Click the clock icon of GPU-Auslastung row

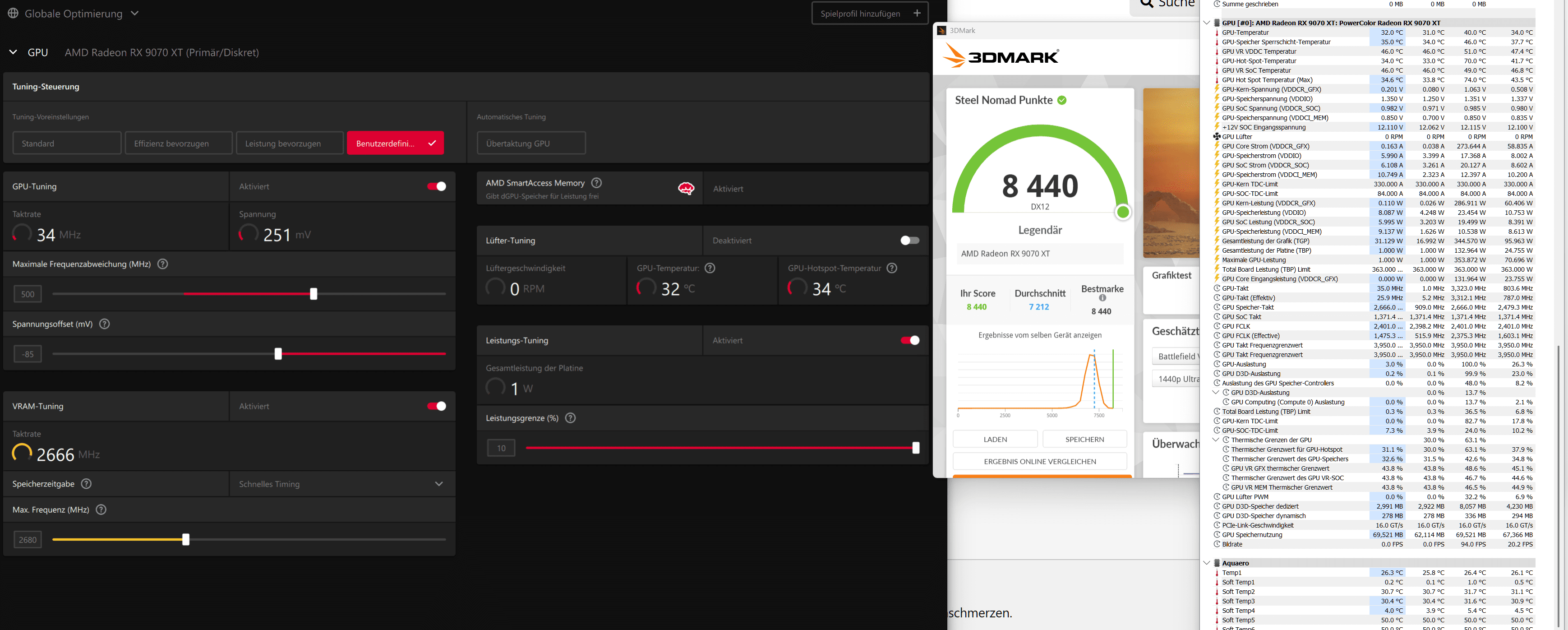(x=1217, y=364)
